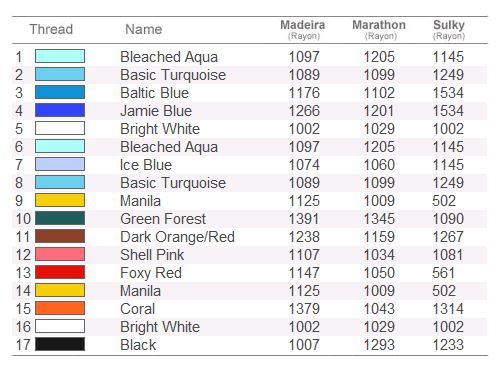The image size is (500, 366).
Task: Click the Bleached Aqua swatch in row 1
Action: tap(60, 56)
